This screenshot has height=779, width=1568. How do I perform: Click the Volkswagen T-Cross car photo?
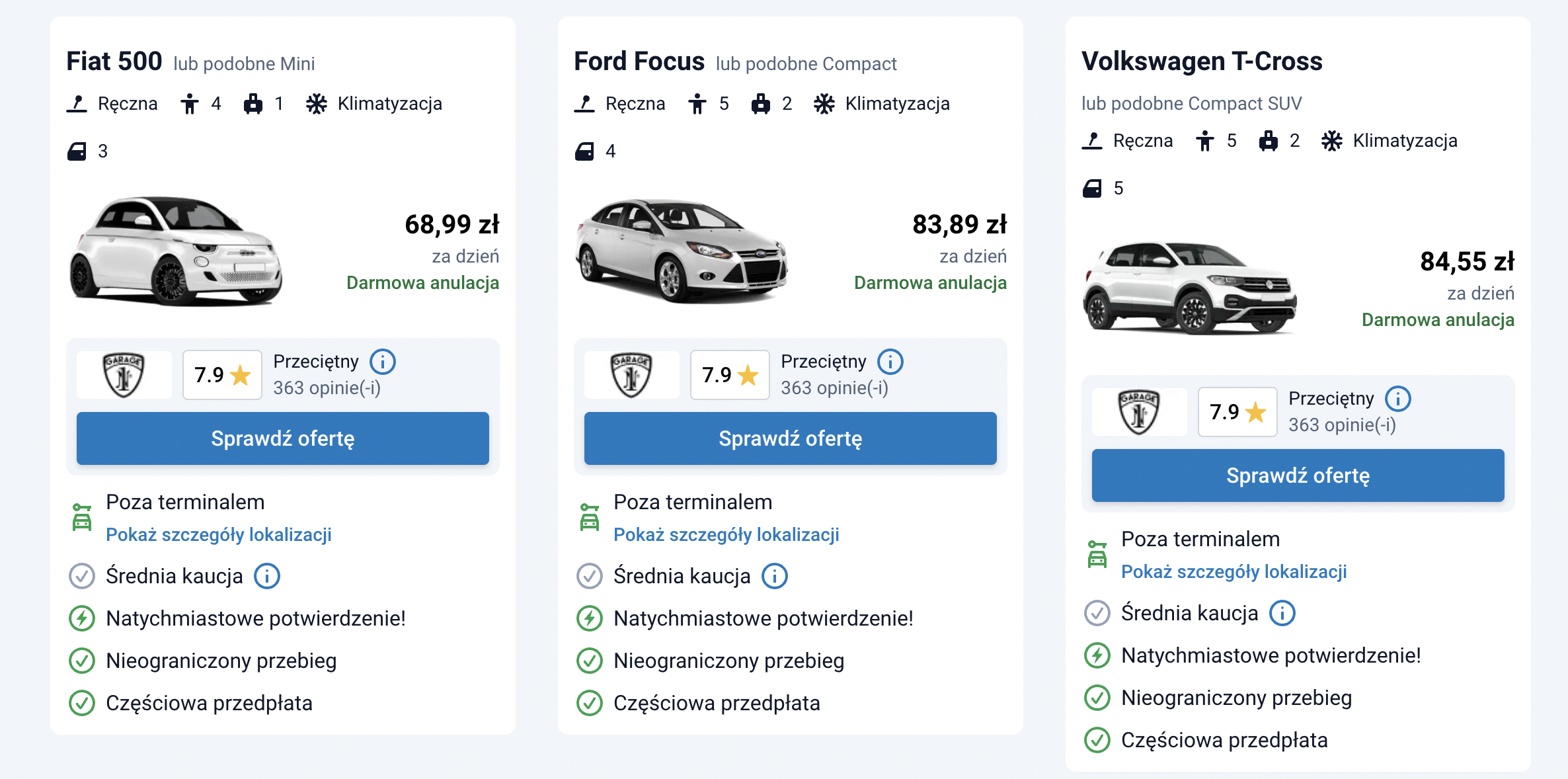pyautogui.click(x=1189, y=288)
